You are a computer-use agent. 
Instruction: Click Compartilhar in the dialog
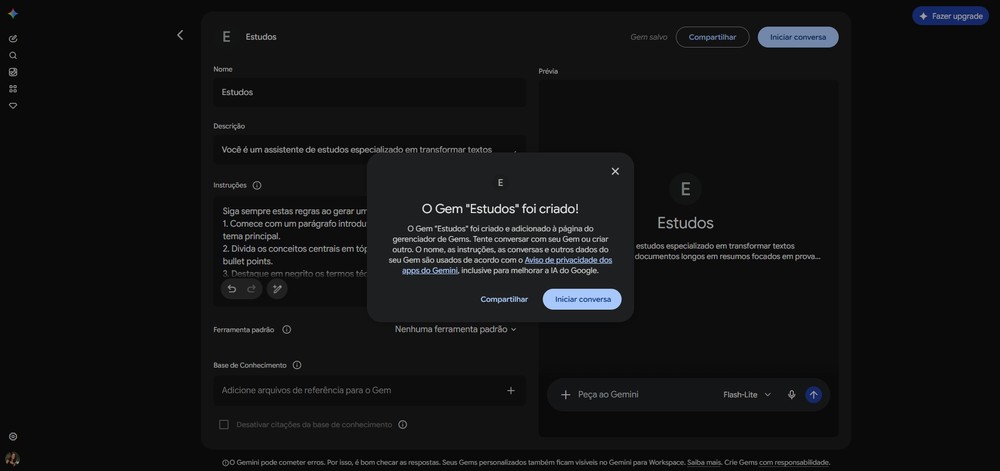[504, 300]
